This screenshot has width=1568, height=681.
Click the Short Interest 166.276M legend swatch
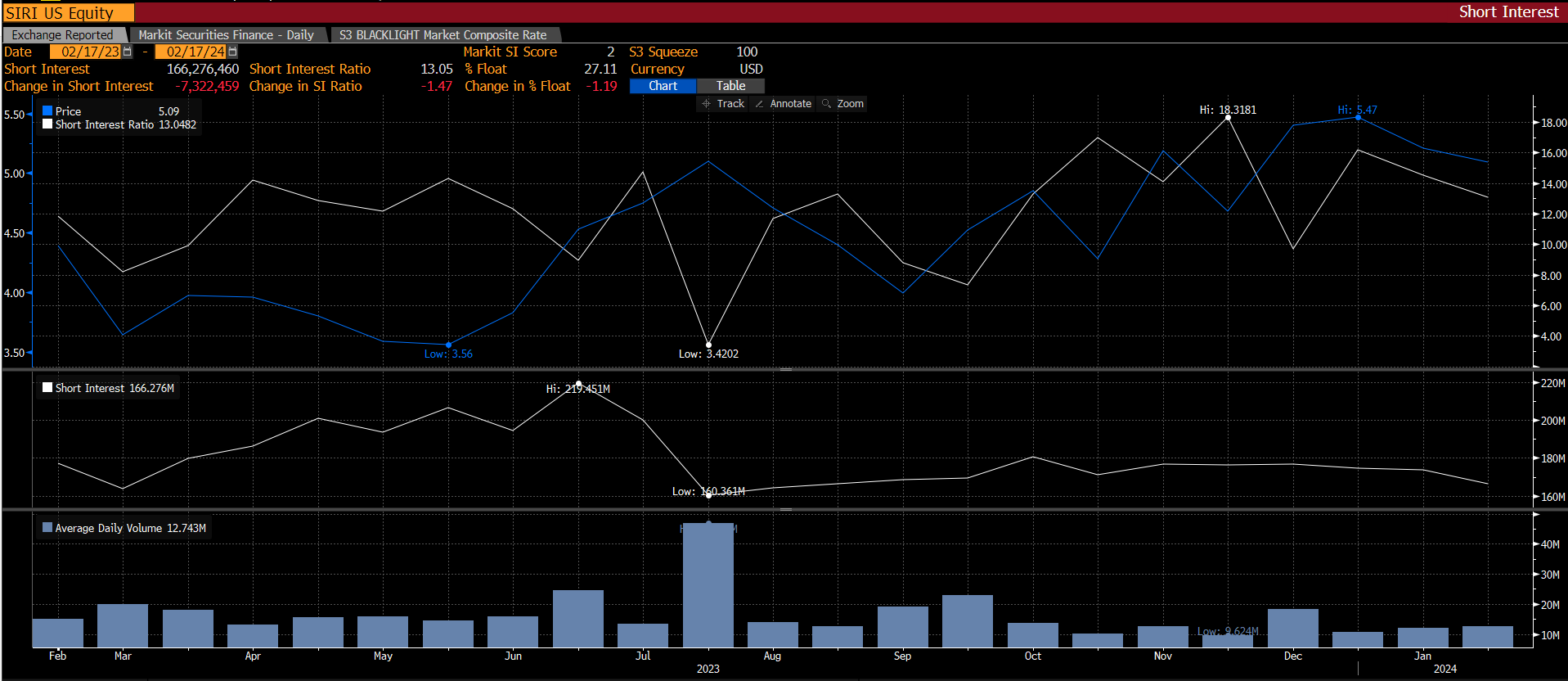tap(47, 388)
